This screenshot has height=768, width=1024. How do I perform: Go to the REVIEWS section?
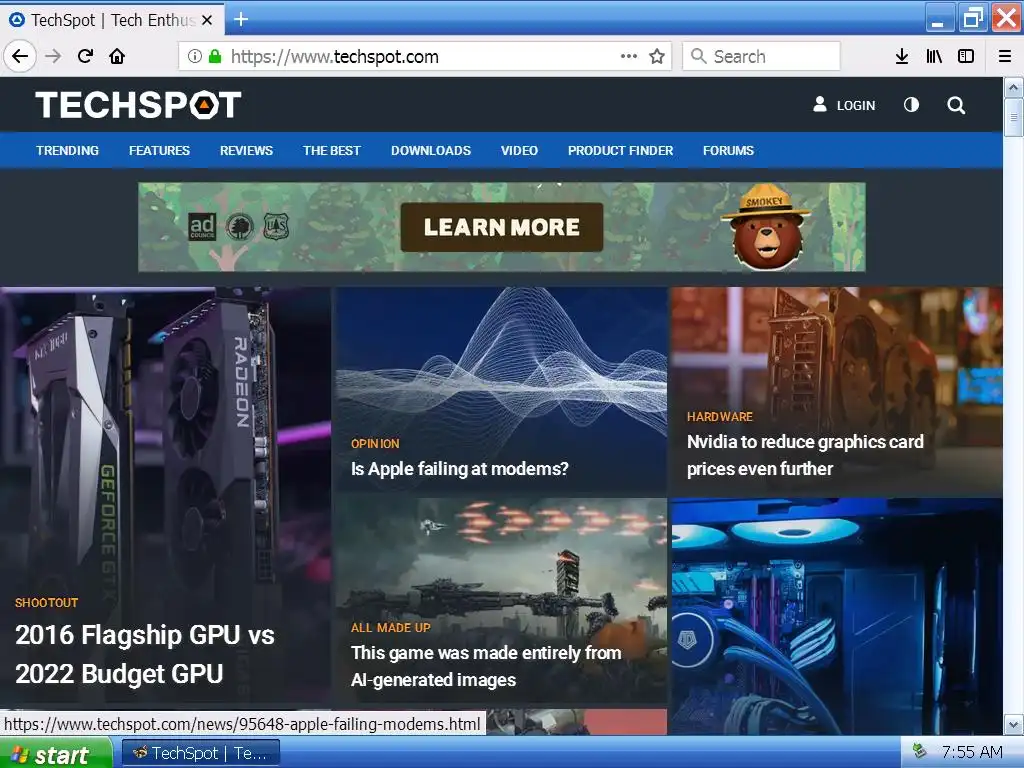pyautogui.click(x=246, y=151)
